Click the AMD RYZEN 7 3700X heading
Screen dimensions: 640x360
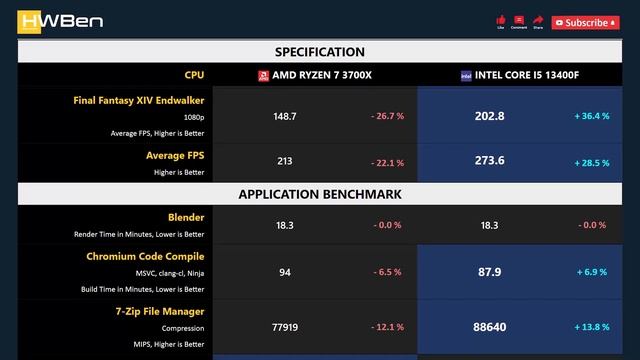(x=322, y=75)
